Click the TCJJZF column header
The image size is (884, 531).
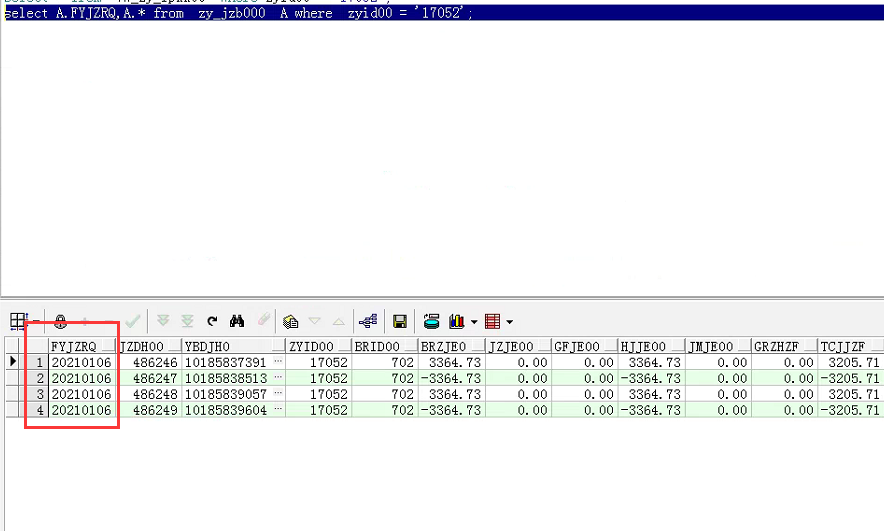coord(851,346)
